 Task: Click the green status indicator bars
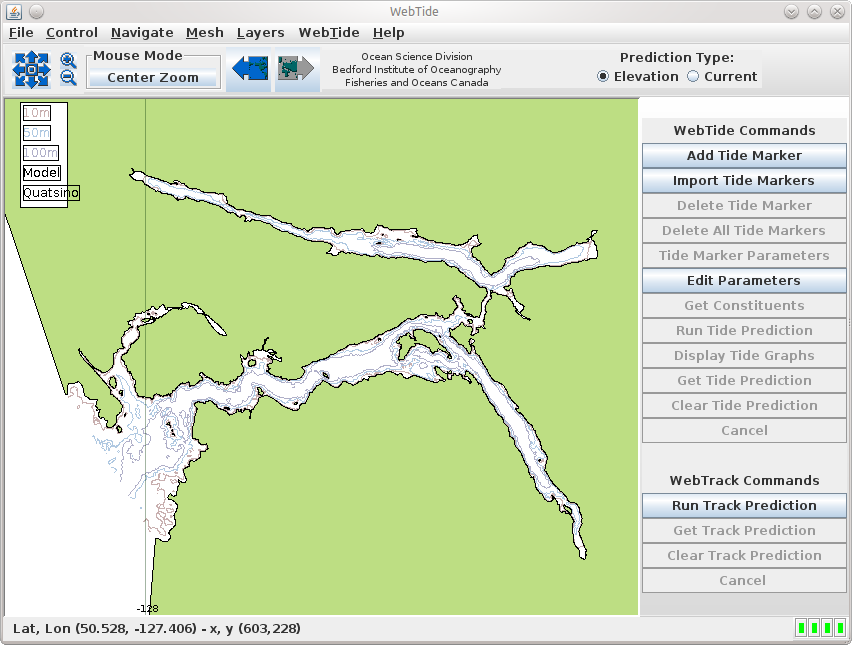tap(820, 628)
